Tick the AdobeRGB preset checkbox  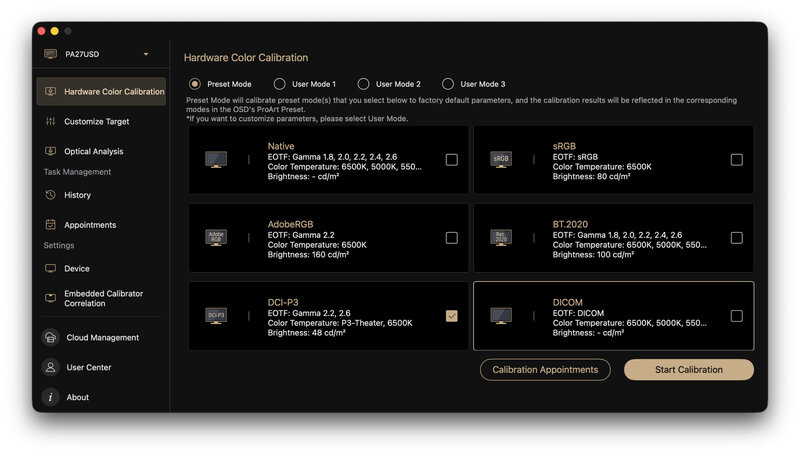[452, 238]
